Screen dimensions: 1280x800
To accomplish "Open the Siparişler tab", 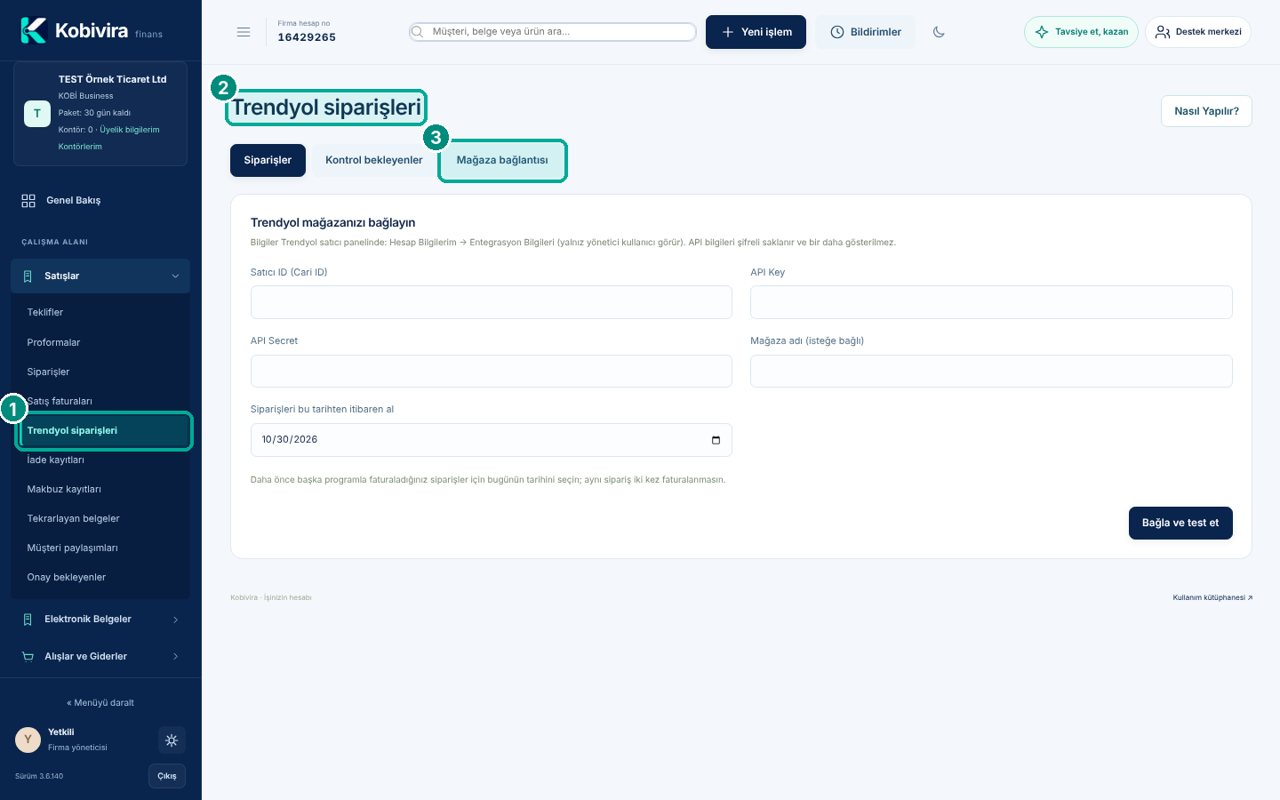I will click(x=268, y=160).
